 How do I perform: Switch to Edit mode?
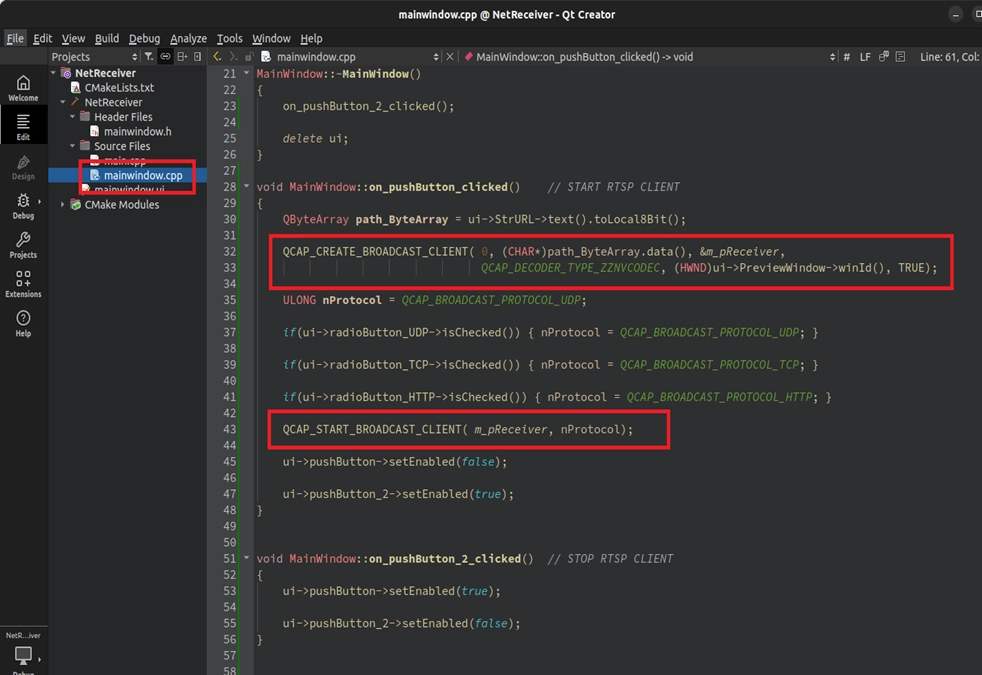pyautogui.click(x=23, y=126)
